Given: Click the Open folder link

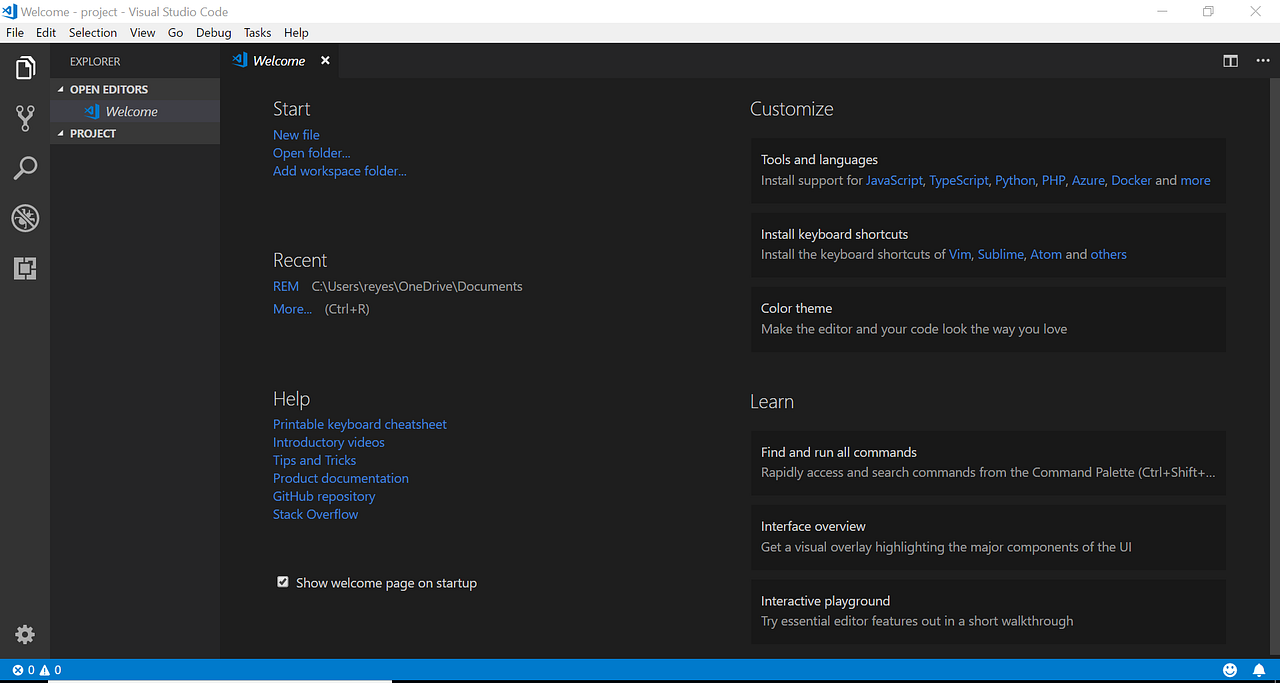Looking at the screenshot, I should click(311, 152).
